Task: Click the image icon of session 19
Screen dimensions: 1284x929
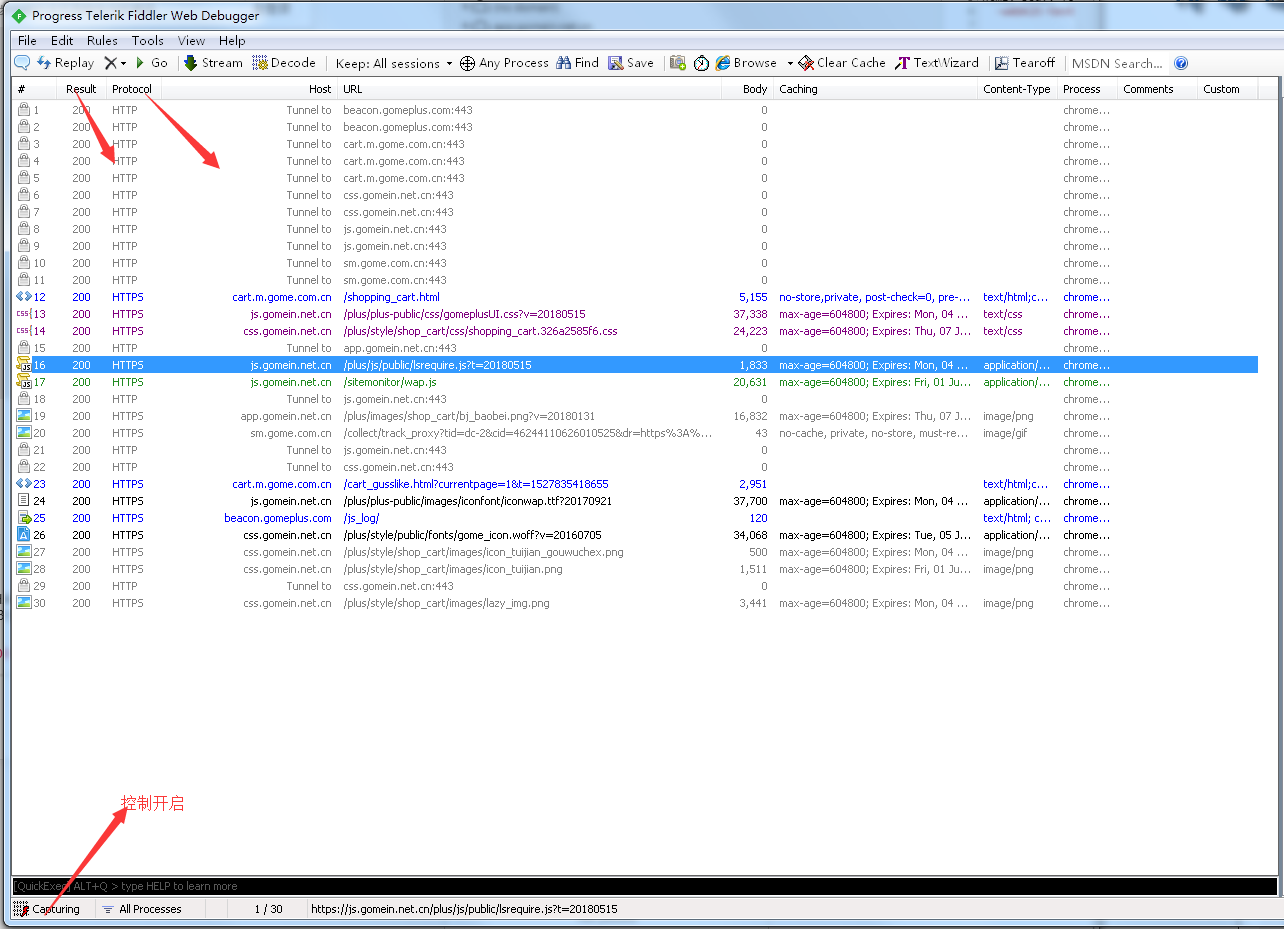Action: pos(23,416)
